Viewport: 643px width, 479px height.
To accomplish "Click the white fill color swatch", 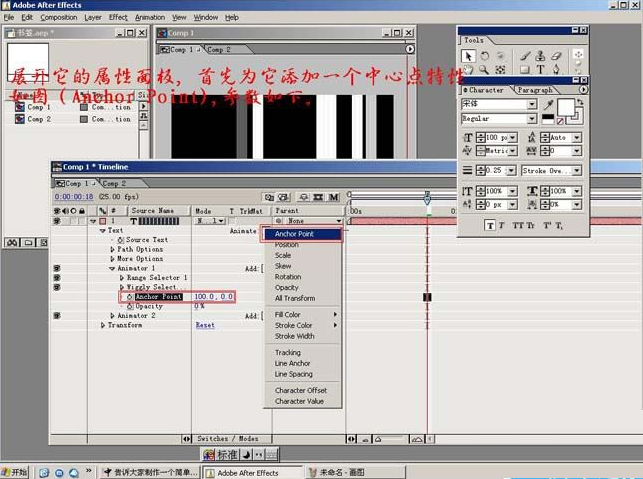I will (565, 105).
